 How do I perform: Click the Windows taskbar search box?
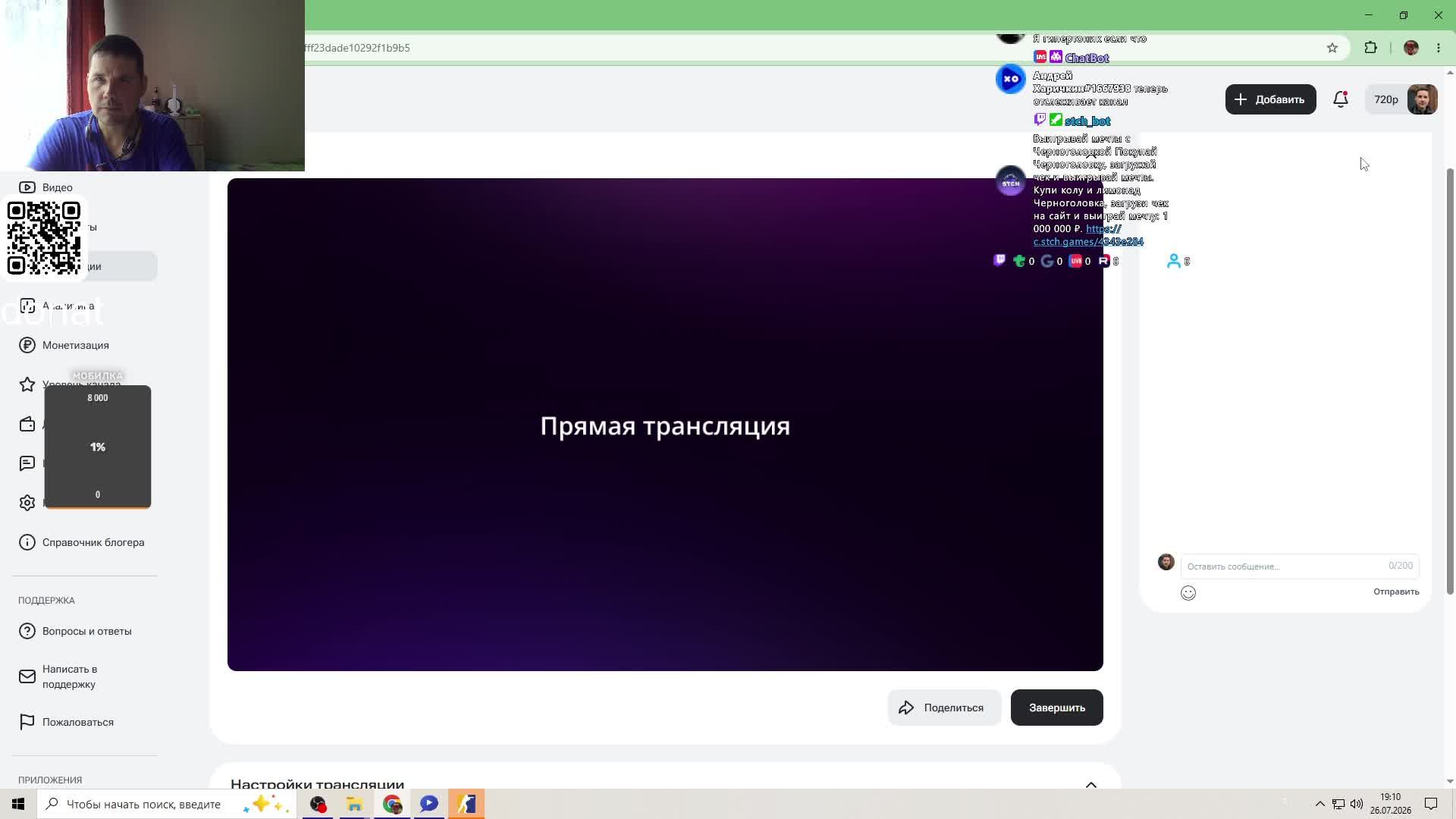click(165, 804)
